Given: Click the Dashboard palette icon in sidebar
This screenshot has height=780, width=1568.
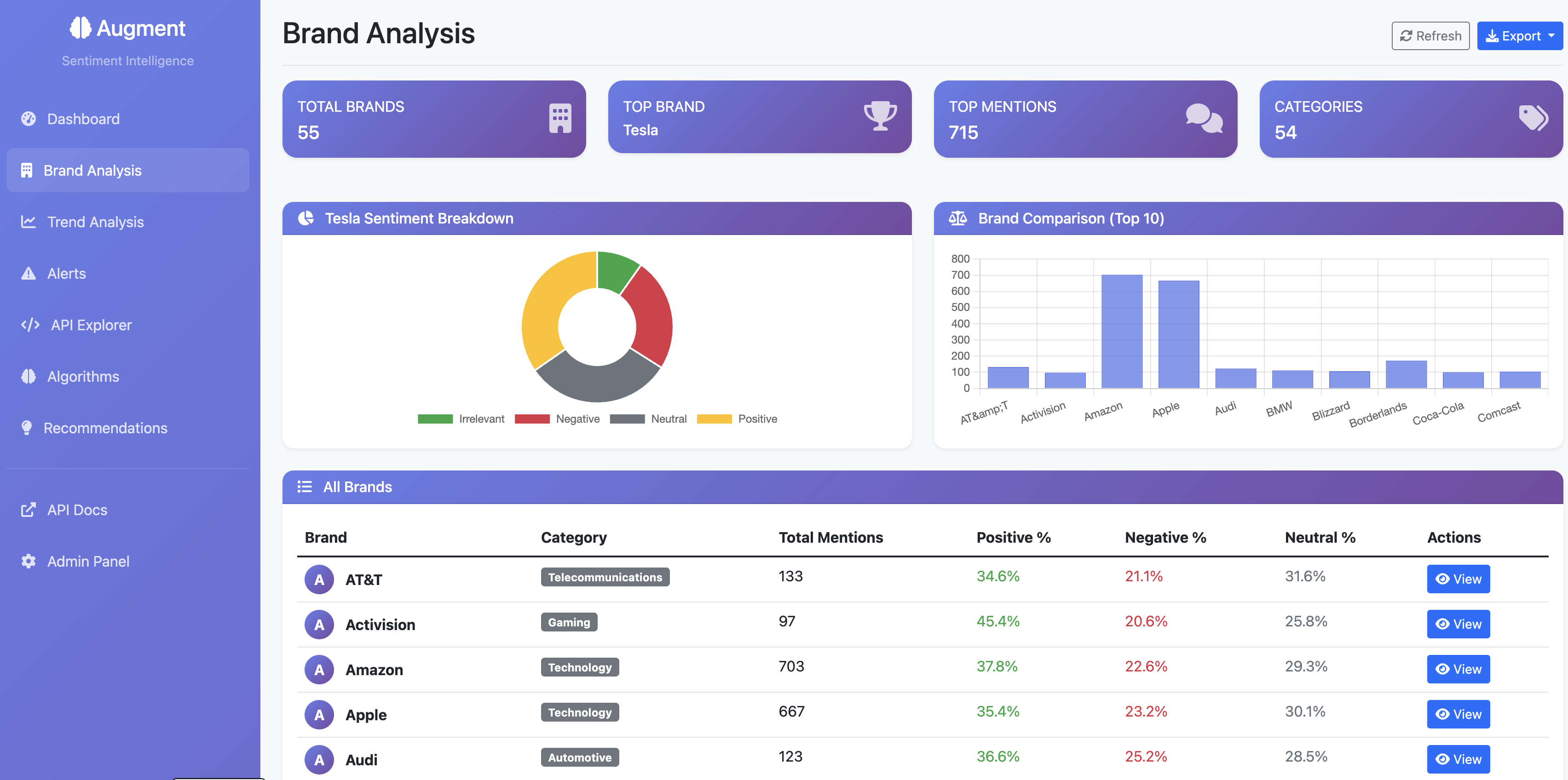Looking at the screenshot, I should 29,119.
